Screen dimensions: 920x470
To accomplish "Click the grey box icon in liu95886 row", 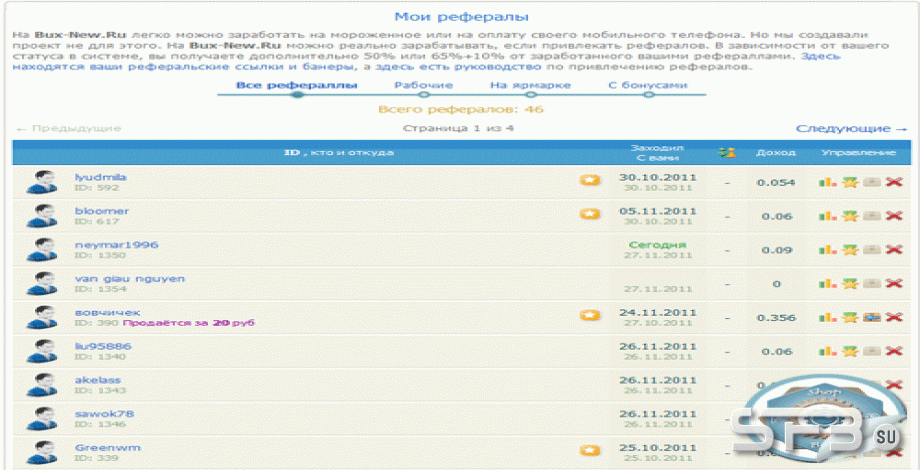I will tap(872, 351).
